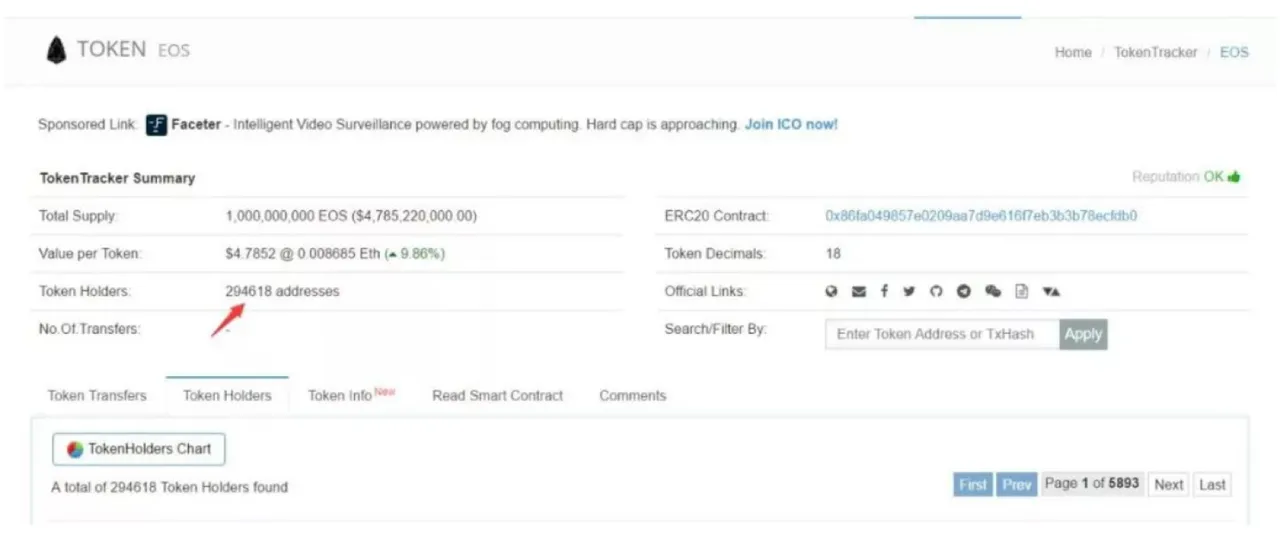Click the email envelope icon
Viewport: 1280px width, 538px height.
point(859,291)
